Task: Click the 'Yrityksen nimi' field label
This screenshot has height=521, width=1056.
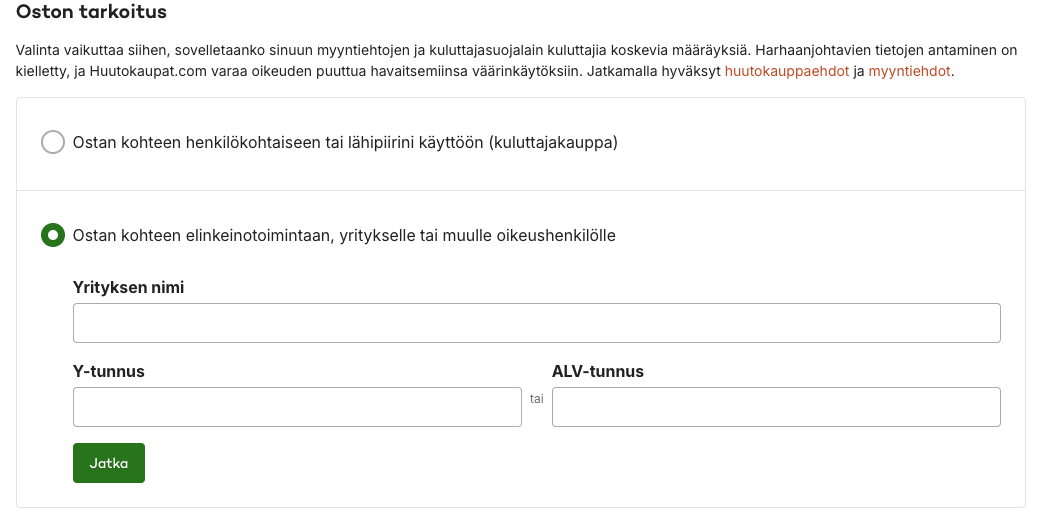Action: (x=129, y=287)
